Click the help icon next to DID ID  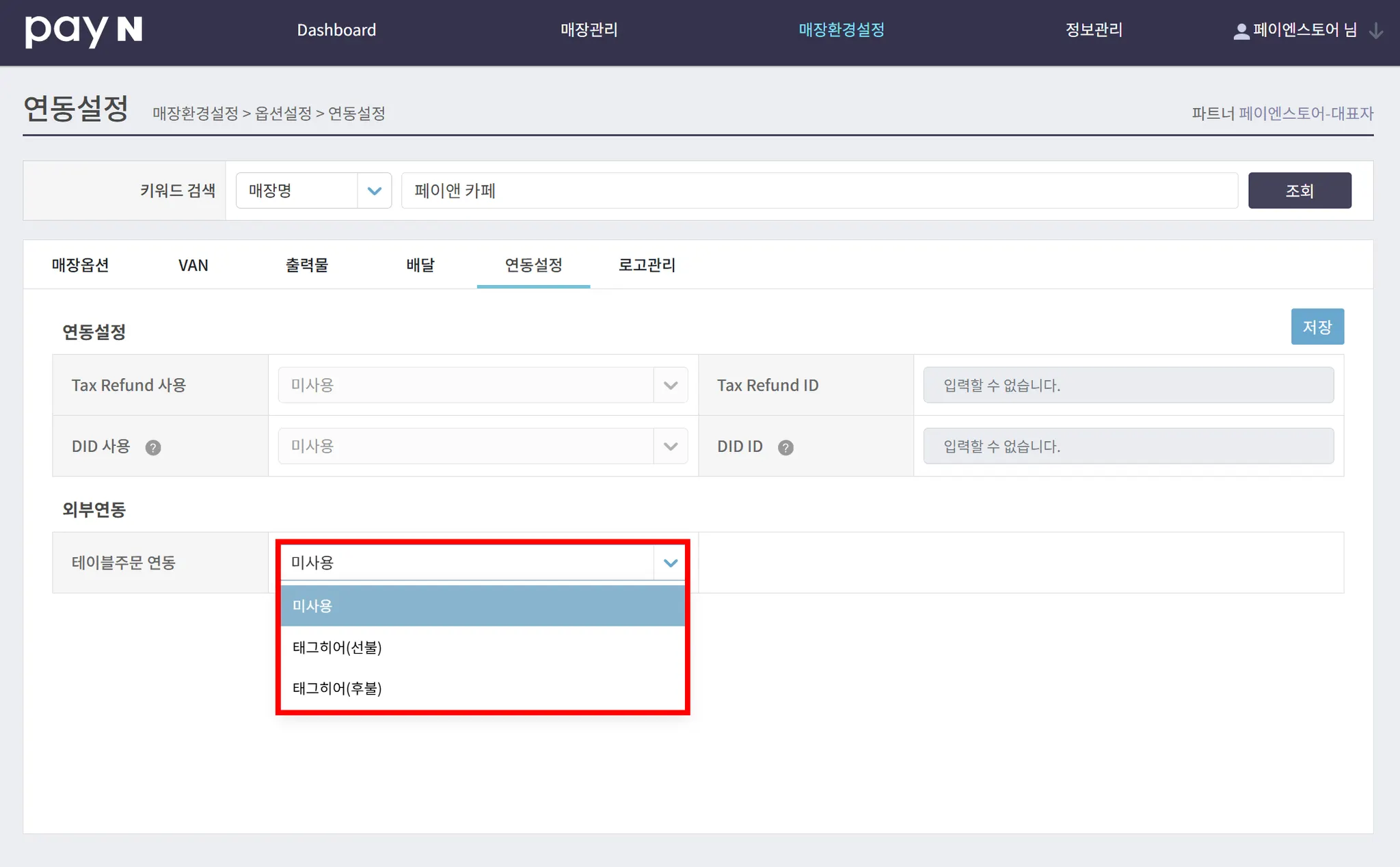[785, 447]
